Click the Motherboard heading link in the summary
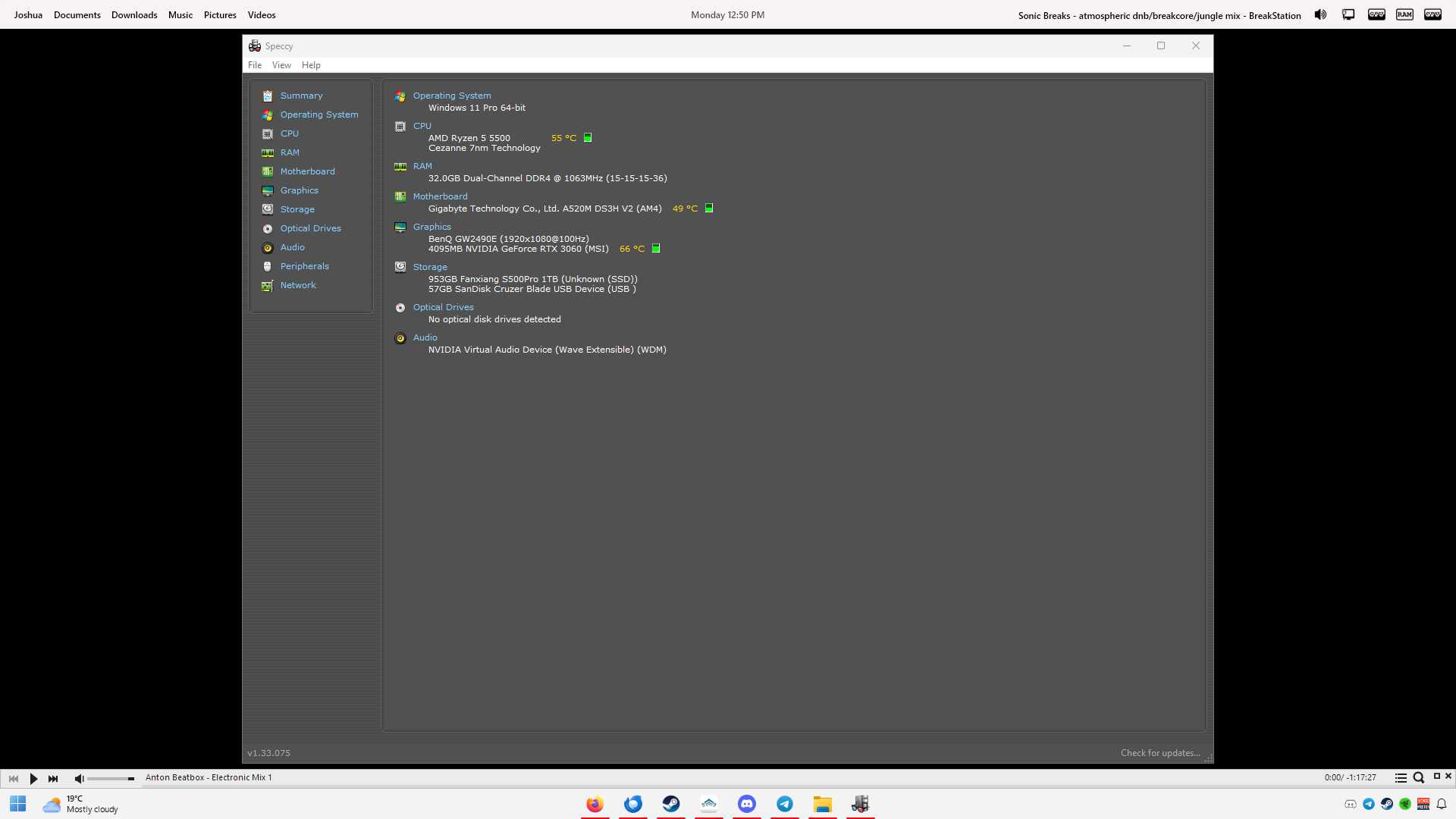Viewport: 1456px width, 819px height. (x=441, y=196)
